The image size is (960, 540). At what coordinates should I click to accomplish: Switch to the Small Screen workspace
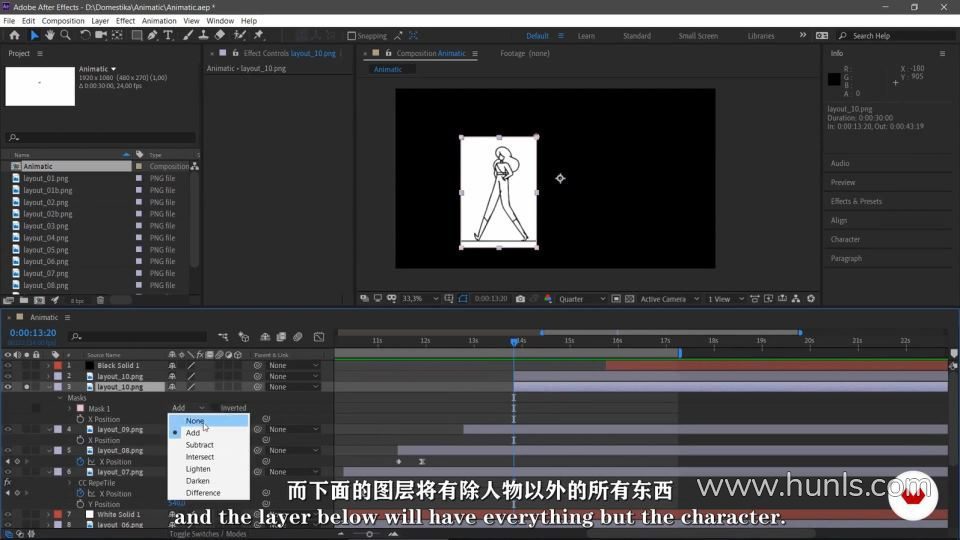[x=698, y=36]
